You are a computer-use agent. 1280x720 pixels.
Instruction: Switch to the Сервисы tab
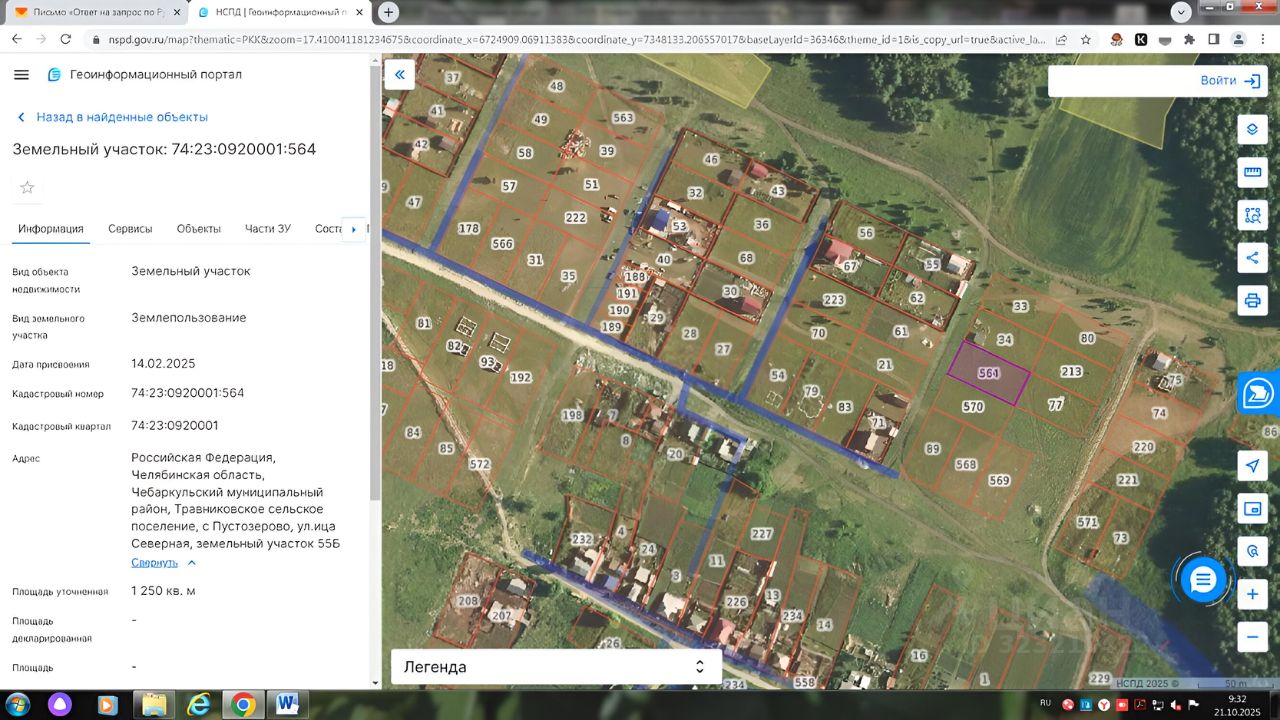coord(130,229)
